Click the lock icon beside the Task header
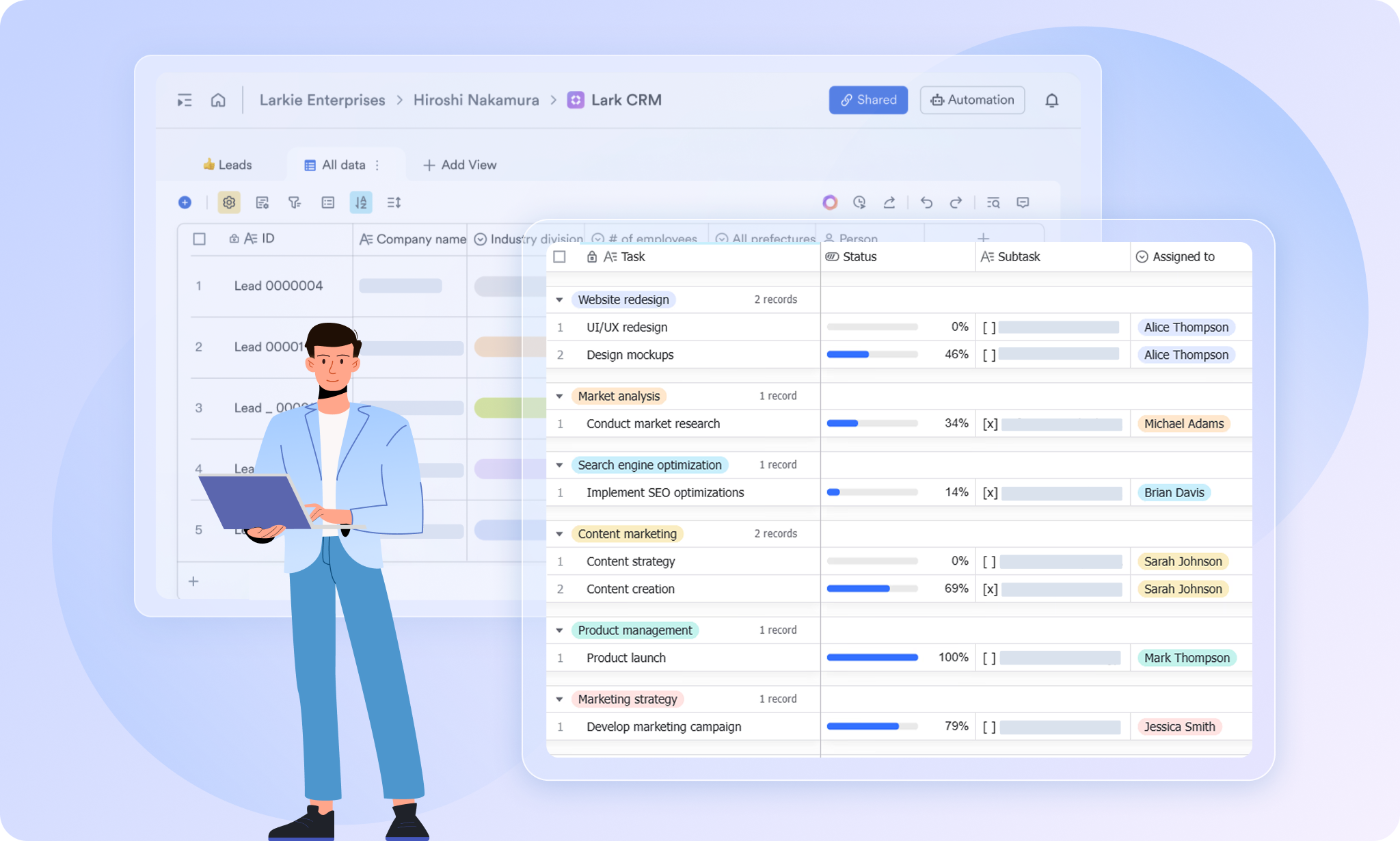The height and width of the screenshot is (841, 1400). (x=592, y=256)
